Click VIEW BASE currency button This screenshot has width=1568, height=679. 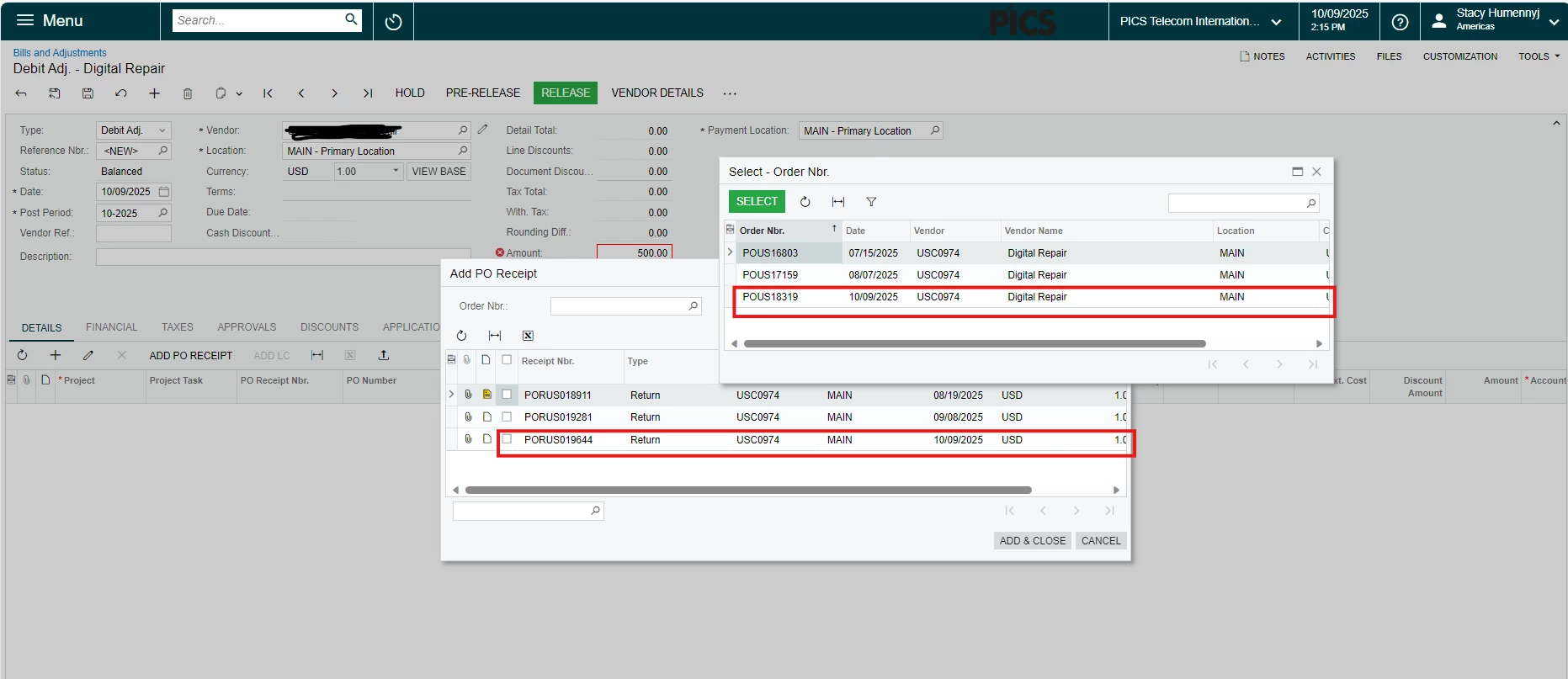coord(439,171)
